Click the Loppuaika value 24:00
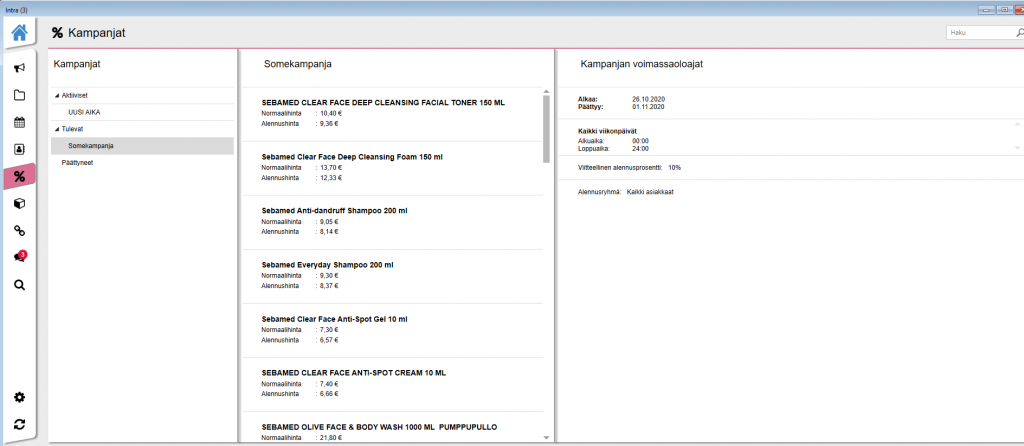This screenshot has width=1024, height=446. click(641, 148)
